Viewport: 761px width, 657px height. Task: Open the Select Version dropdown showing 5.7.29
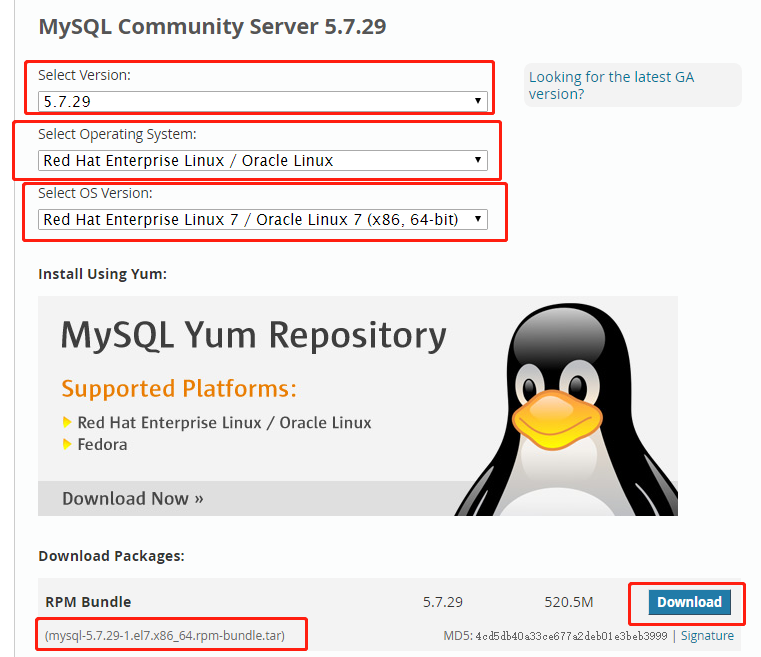(x=263, y=101)
